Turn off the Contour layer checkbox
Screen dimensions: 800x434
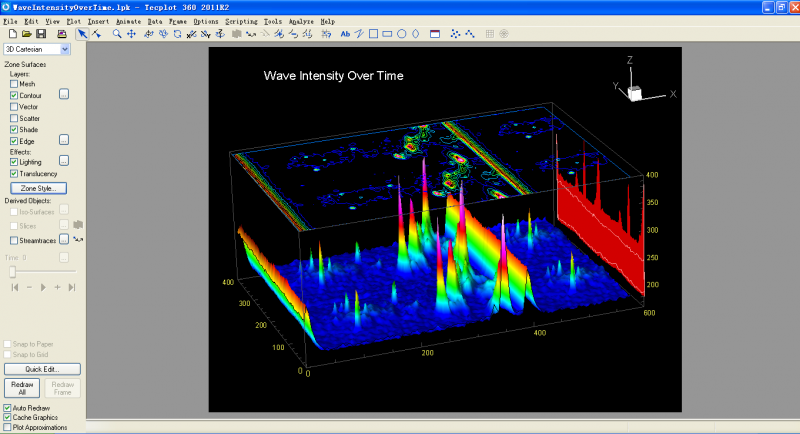14,95
